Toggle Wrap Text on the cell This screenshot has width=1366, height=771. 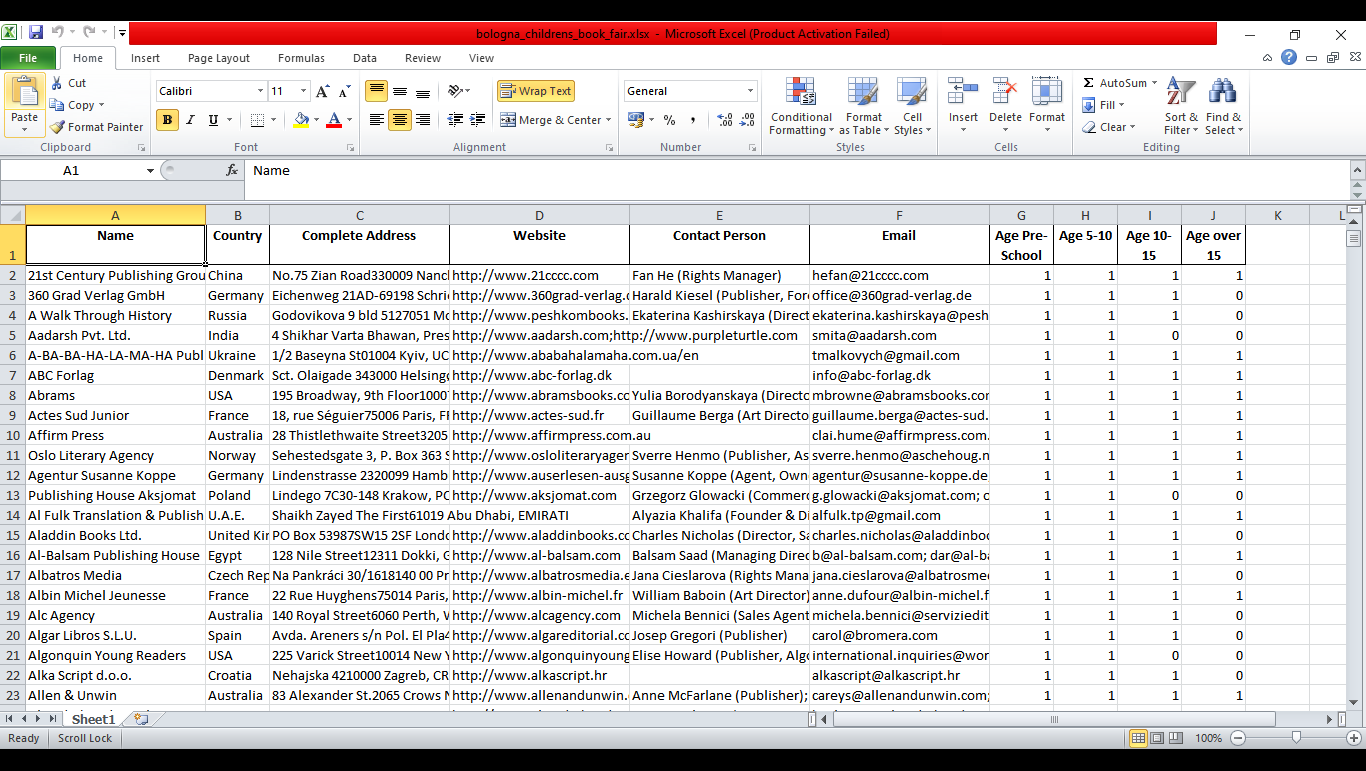coord(536,91)
